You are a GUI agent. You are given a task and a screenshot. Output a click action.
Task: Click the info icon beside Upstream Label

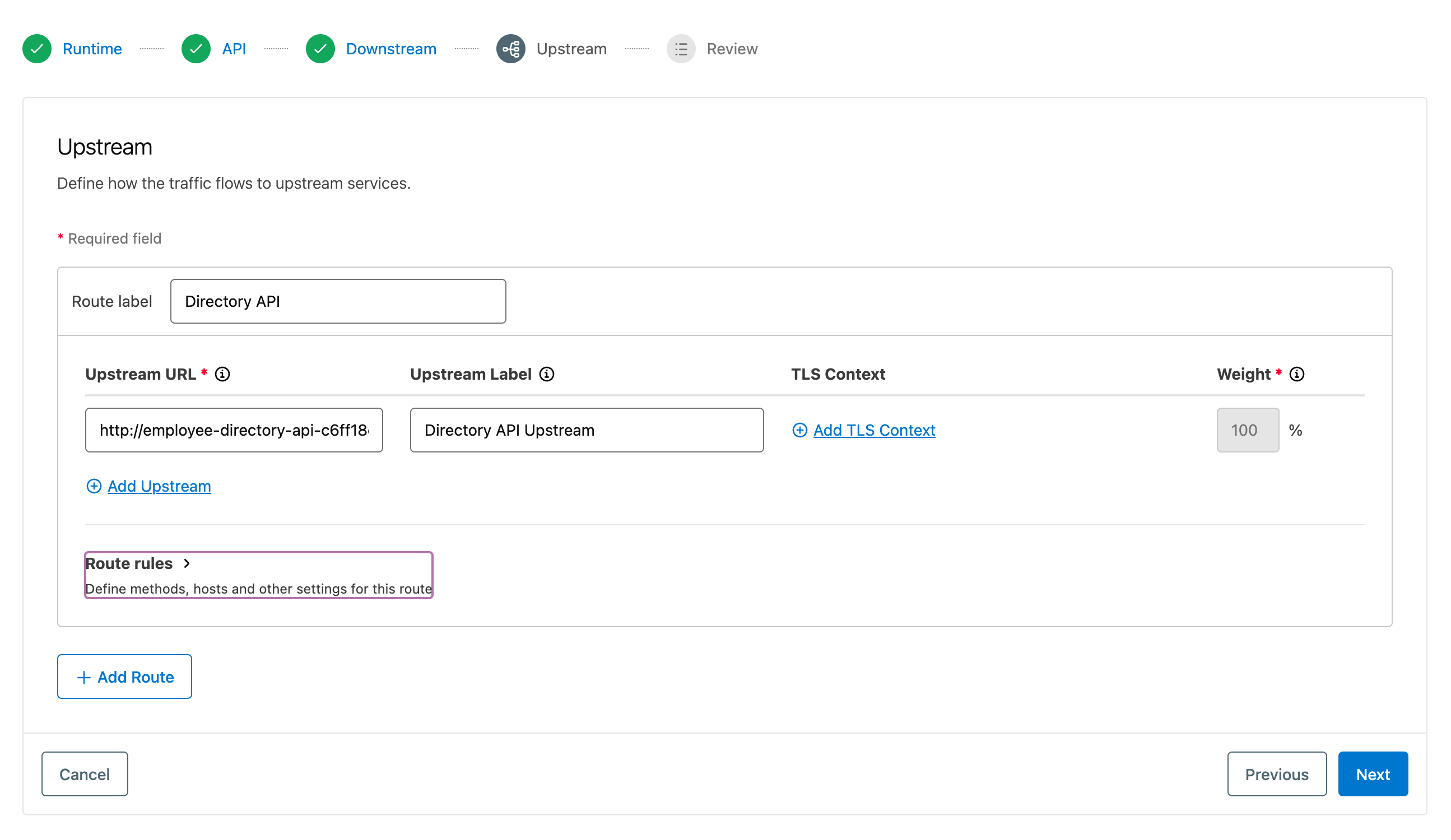(546, 374)
